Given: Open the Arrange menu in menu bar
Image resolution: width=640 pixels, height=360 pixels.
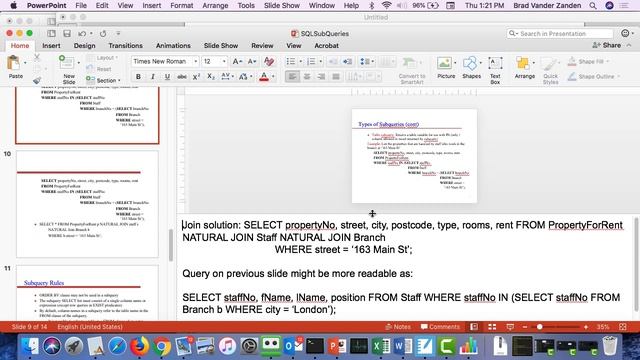Looking at the screenshot, I should (x=215, y=6).
